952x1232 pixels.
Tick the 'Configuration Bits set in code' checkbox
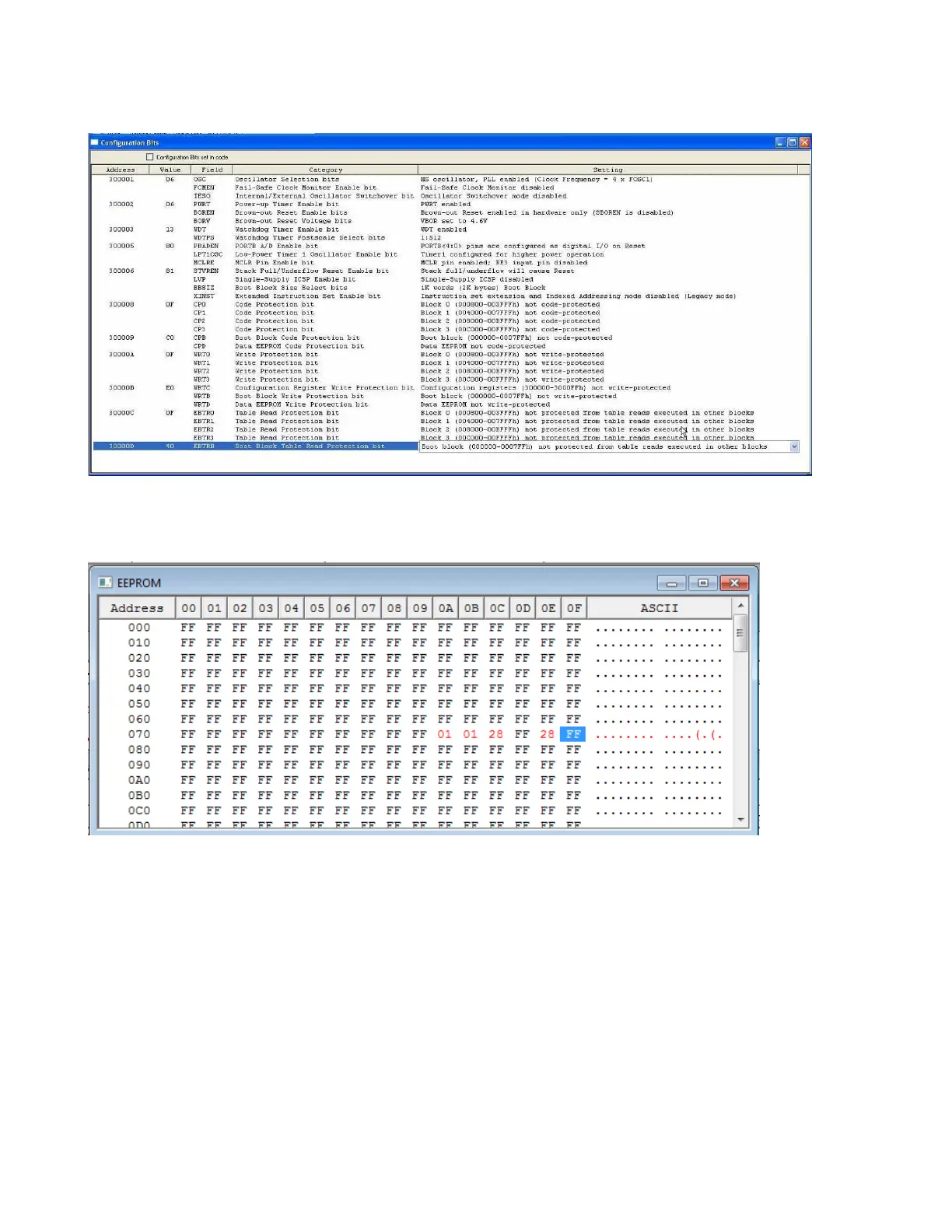coord(150,157)
